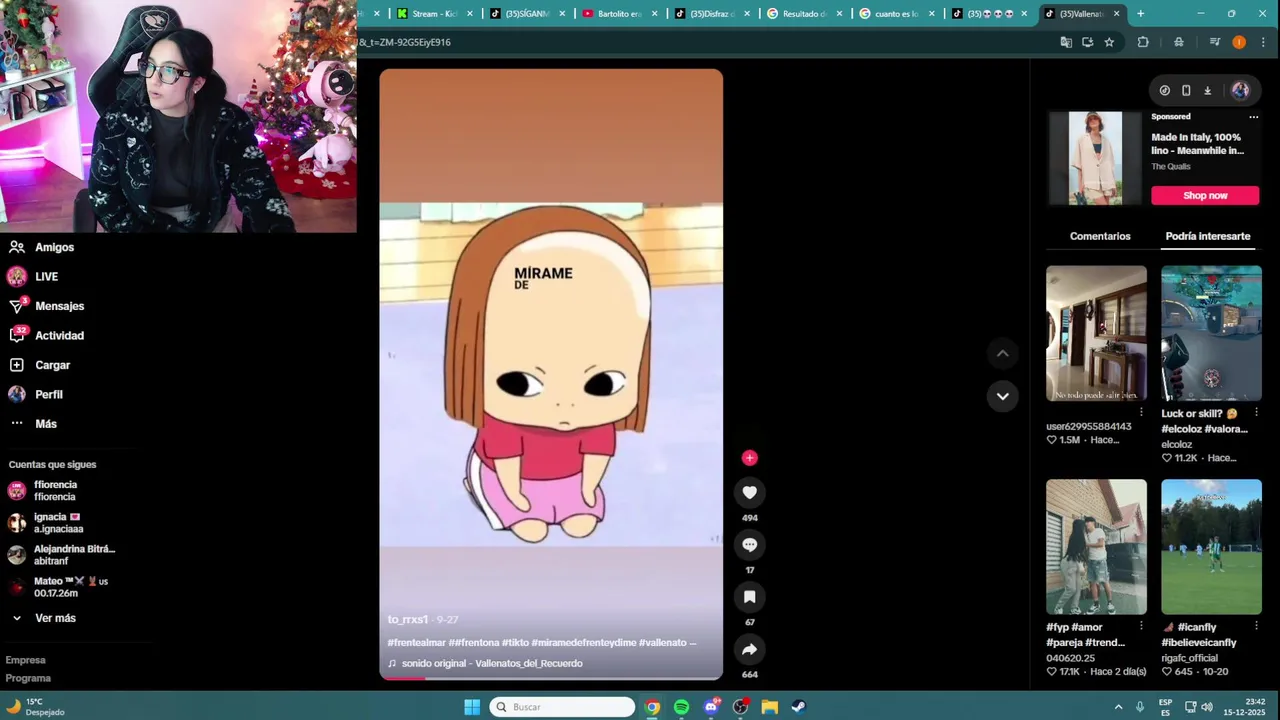Open recommended #icanfly video thumbnail

pyautogui.click(x=1211, y=547)
